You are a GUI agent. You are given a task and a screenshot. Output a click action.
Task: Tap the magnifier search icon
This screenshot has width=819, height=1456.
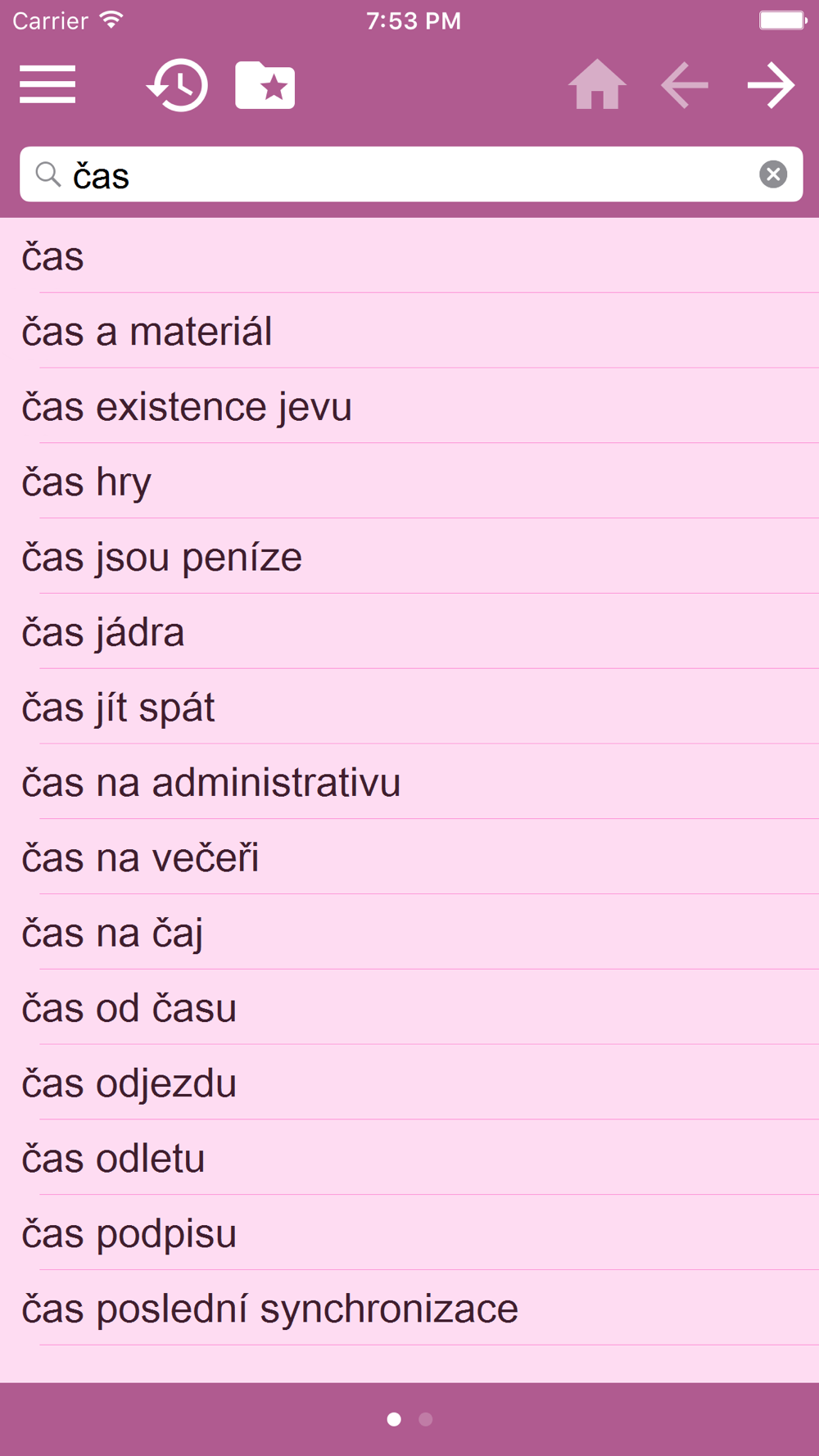pyautogui.click(x=48, y=174)
